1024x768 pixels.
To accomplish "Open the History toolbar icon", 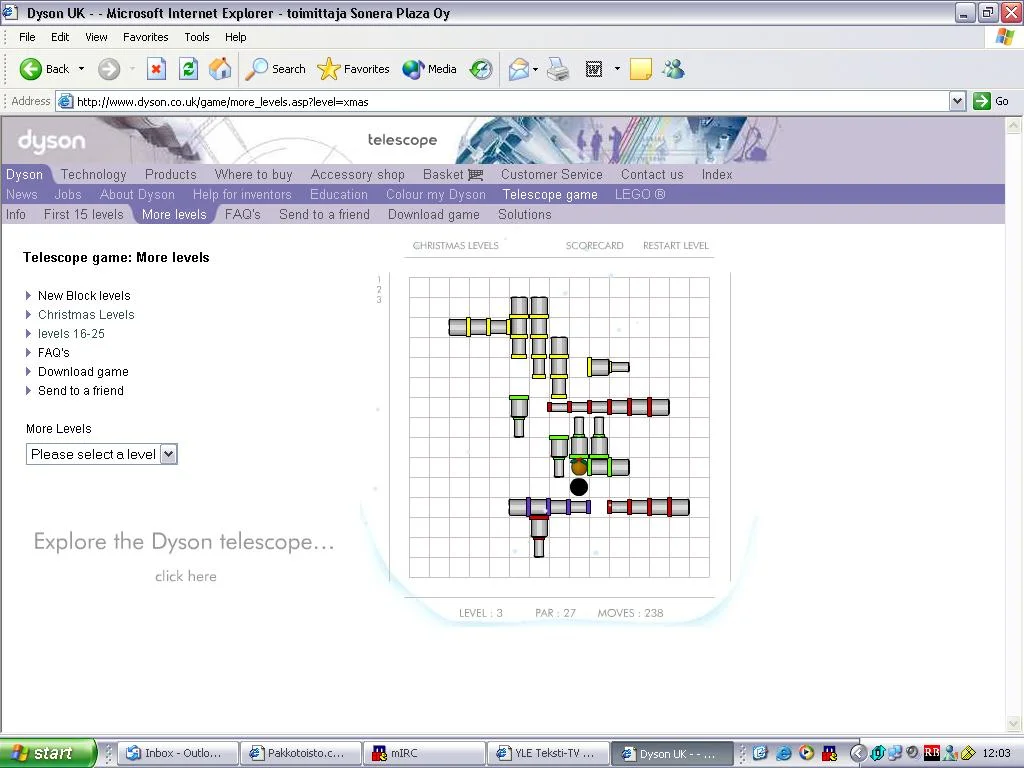I will (481, 69).
